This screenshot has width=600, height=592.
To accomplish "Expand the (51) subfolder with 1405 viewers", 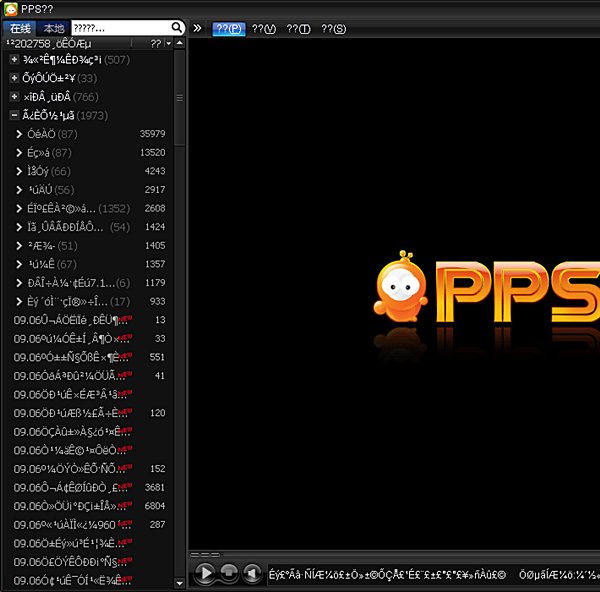I will click(x=19, y=245).
